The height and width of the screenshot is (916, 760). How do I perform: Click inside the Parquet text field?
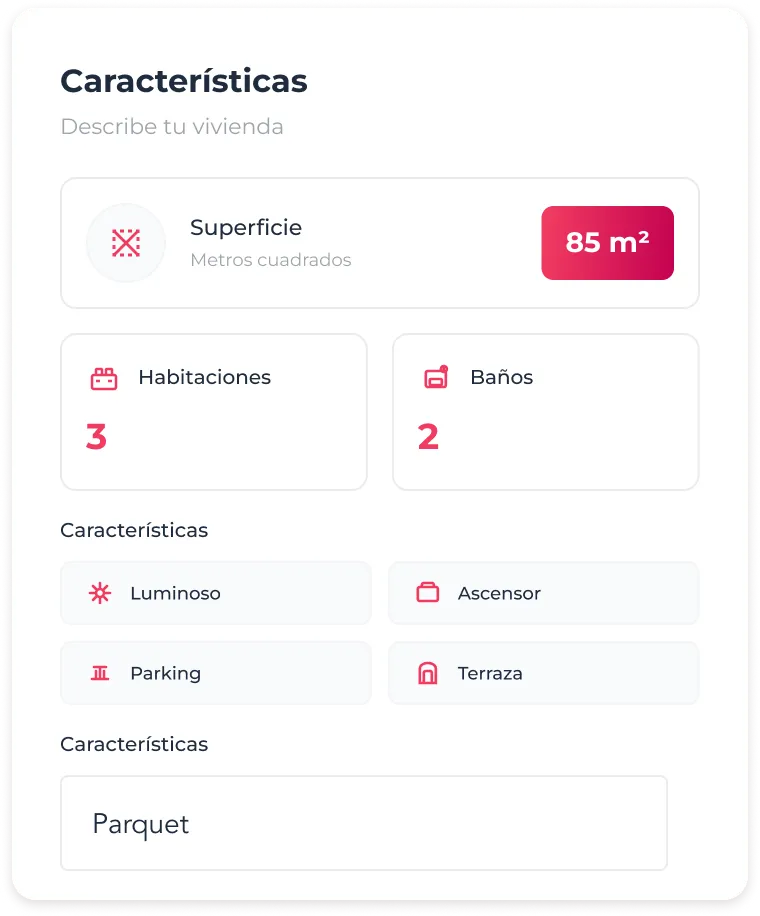point(363,823)
